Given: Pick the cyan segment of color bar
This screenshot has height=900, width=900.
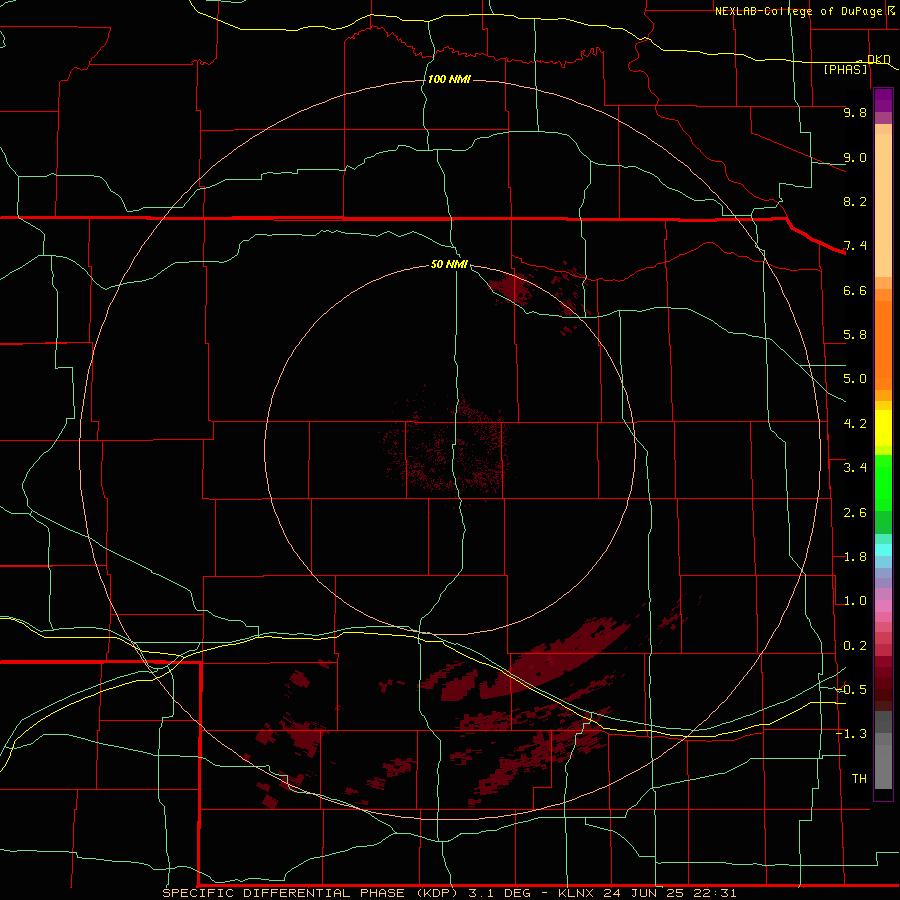Looking at the screenshot, I should pos(883,550).
